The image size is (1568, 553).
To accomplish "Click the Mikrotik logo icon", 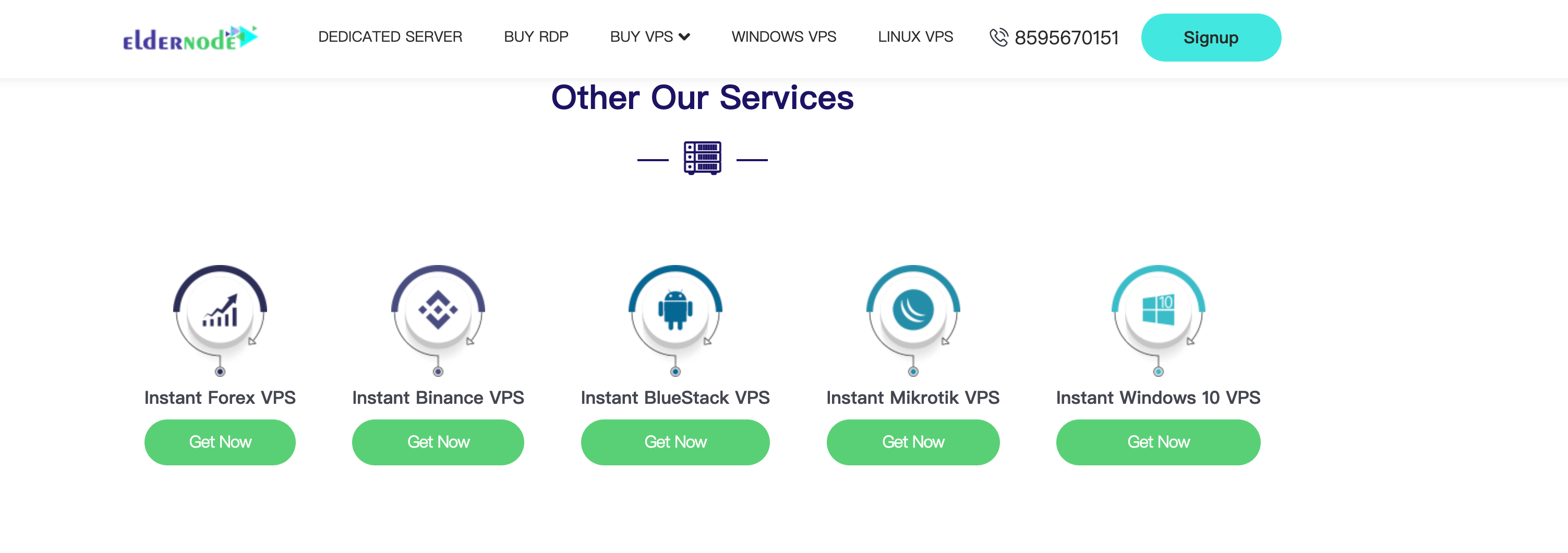I will click(912, 310).
